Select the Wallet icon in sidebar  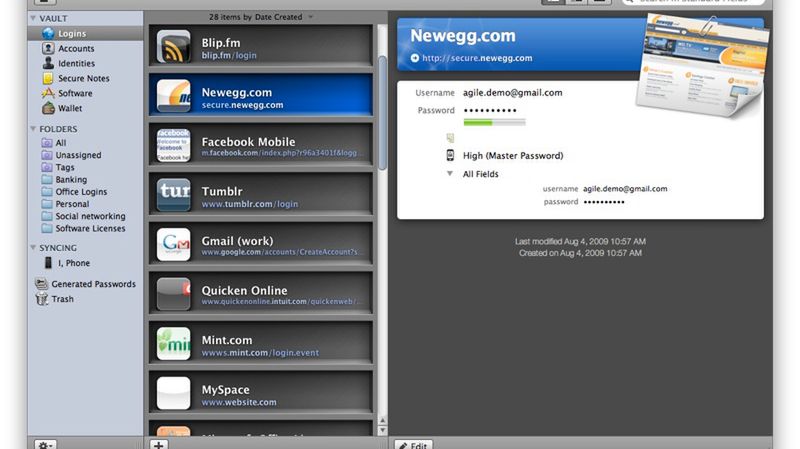coord(48,108)
